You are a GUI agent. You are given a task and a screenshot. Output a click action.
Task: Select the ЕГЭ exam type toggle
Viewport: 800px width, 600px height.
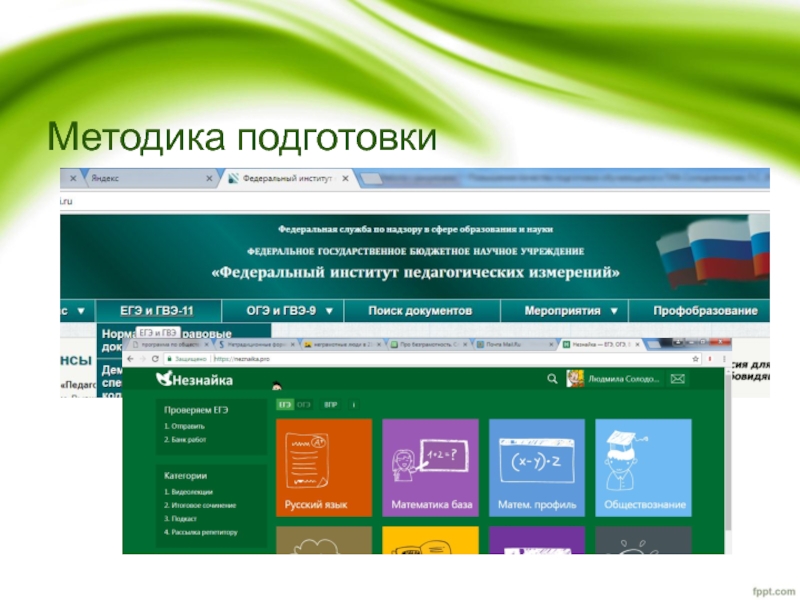pos(285,405)
